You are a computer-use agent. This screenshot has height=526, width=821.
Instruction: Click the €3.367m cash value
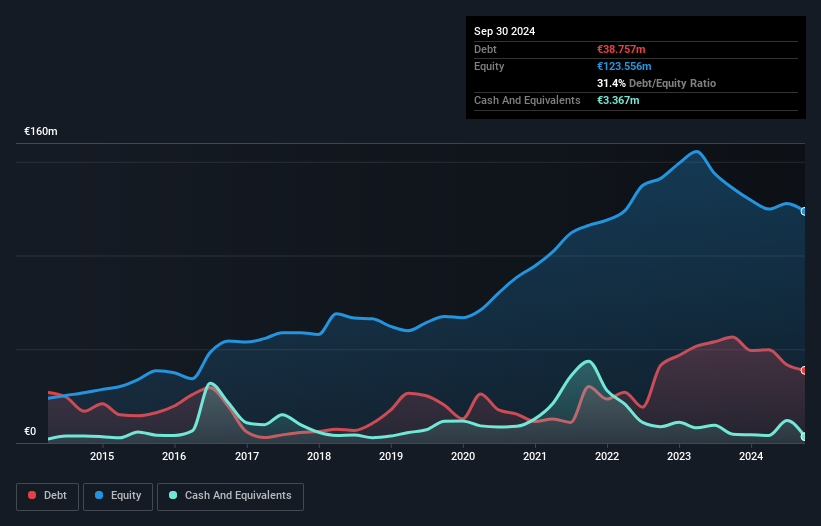618,100
